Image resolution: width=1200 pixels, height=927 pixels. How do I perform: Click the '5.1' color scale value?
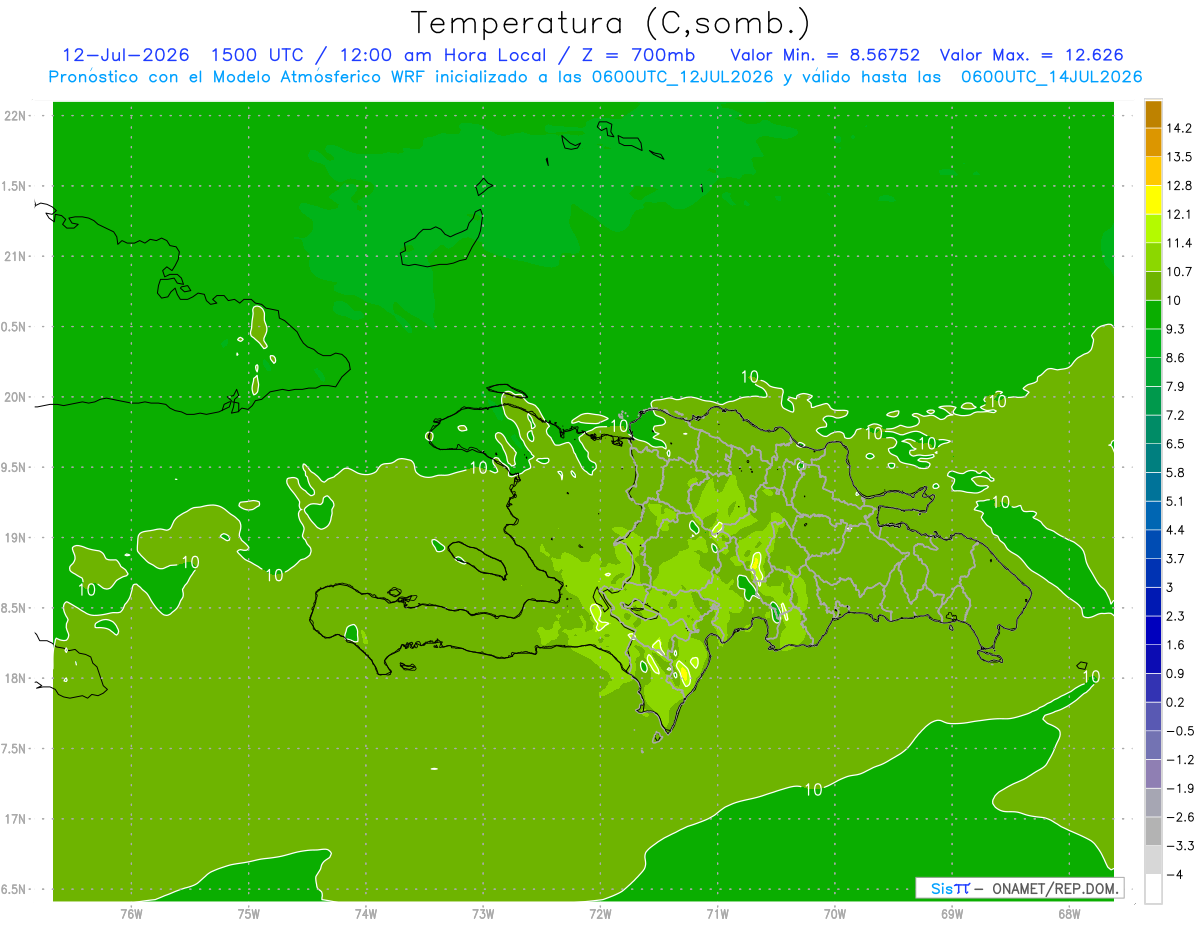pos(1177,501)
